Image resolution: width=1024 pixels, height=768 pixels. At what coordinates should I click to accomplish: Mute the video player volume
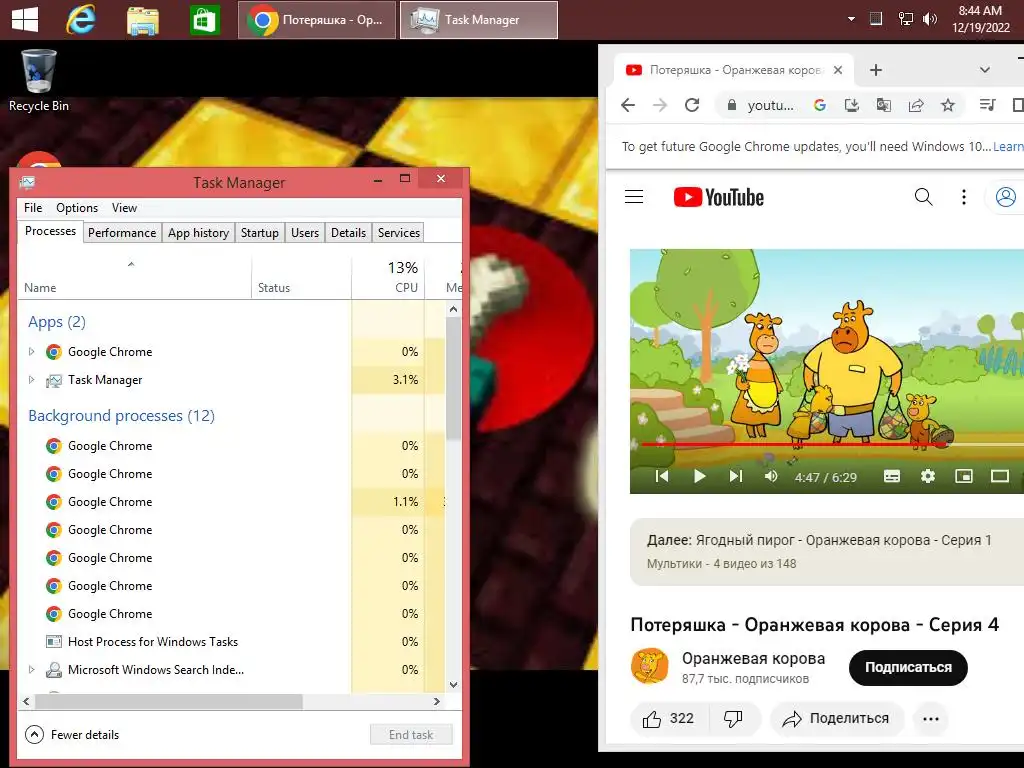click(771, 476)
